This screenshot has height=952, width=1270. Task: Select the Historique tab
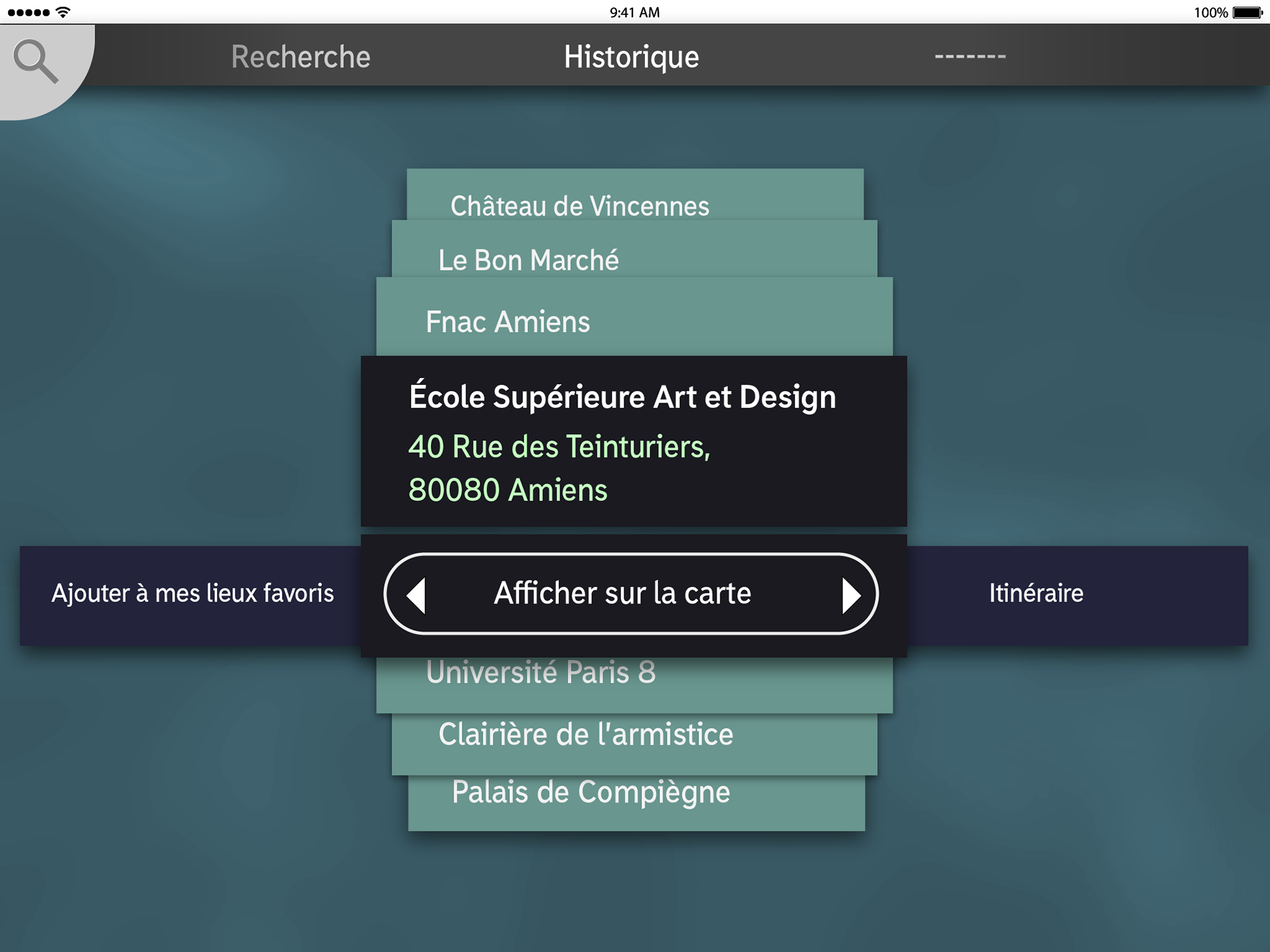pyautogui.click(x=632, y=57)
